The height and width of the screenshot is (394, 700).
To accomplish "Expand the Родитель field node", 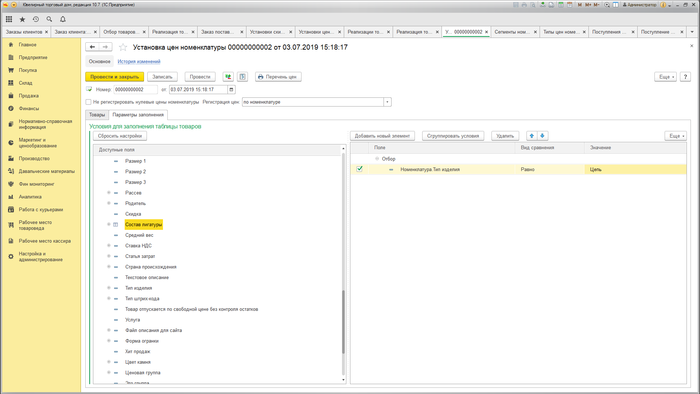I will tap(108, 203).
